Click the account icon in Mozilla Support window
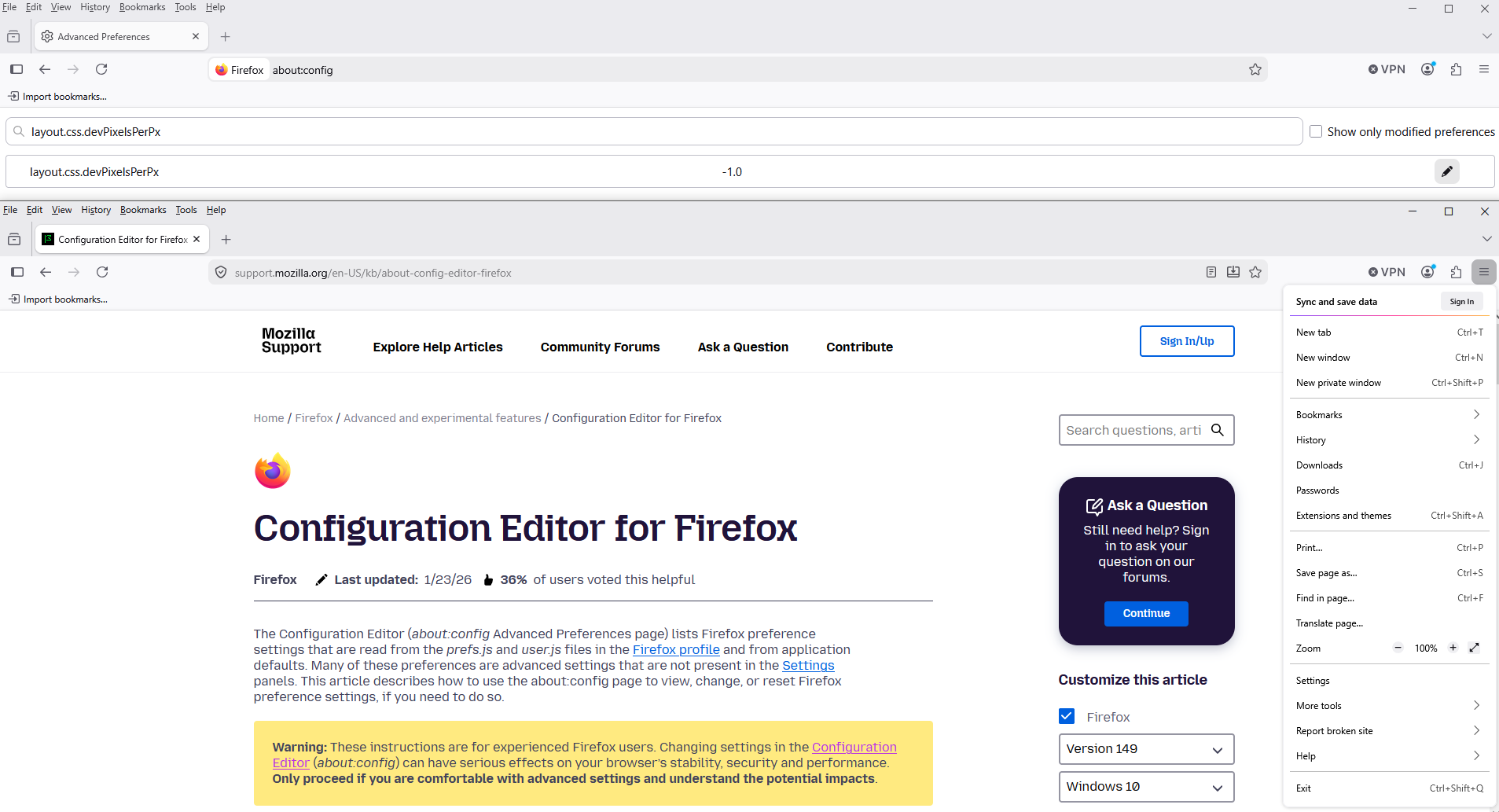 (1428, 272)
